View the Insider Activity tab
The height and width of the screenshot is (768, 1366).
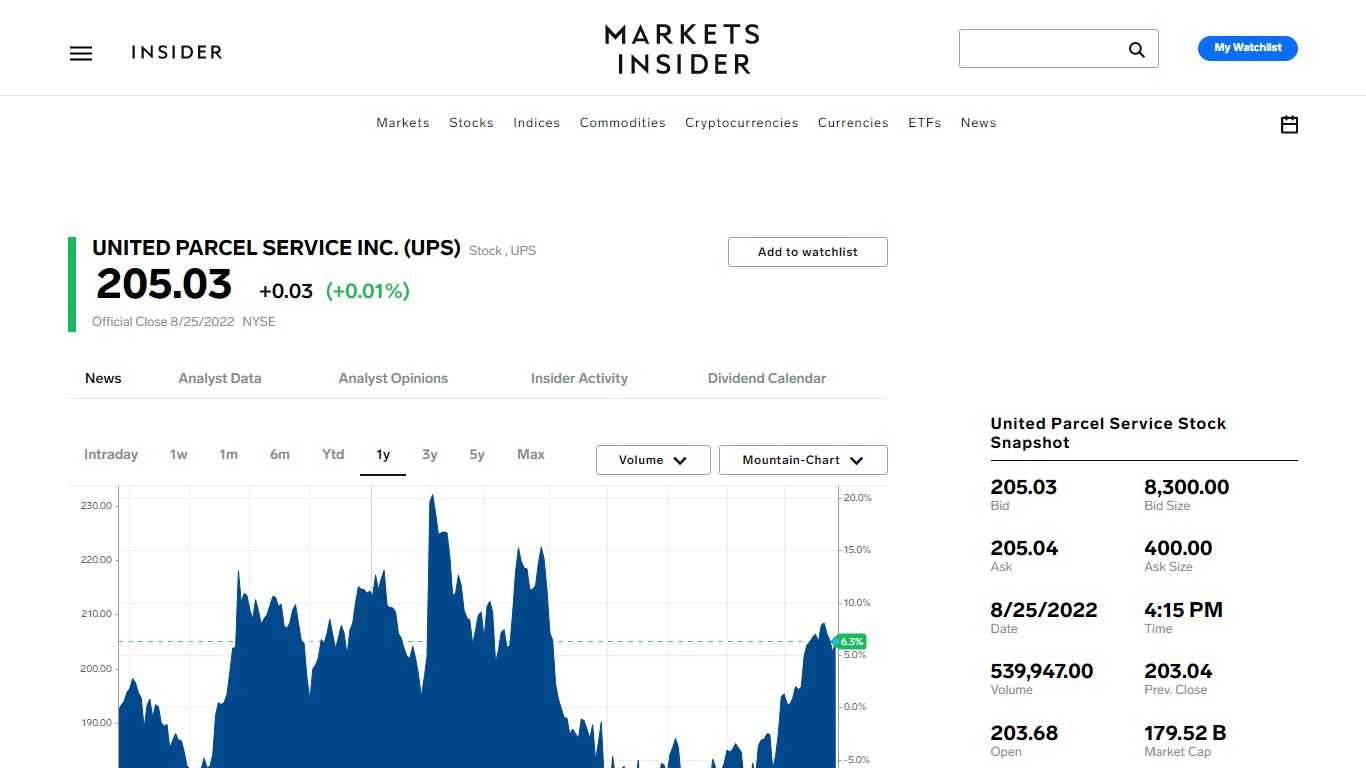point(579,378)
